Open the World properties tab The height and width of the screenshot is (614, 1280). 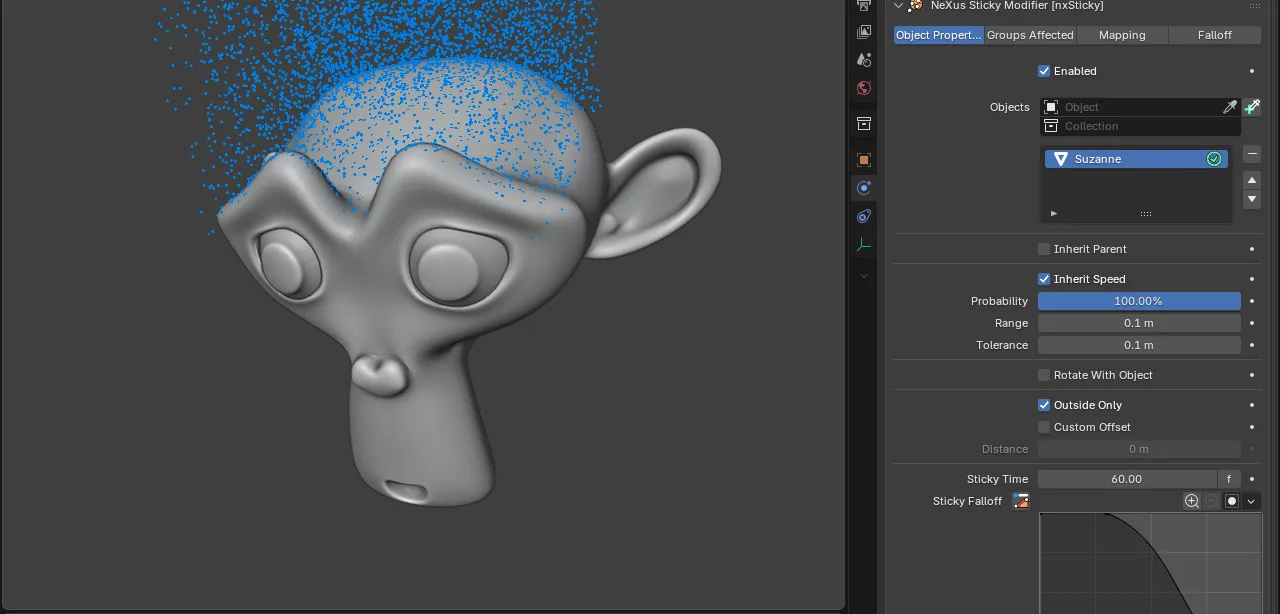[x=864, y=88]
